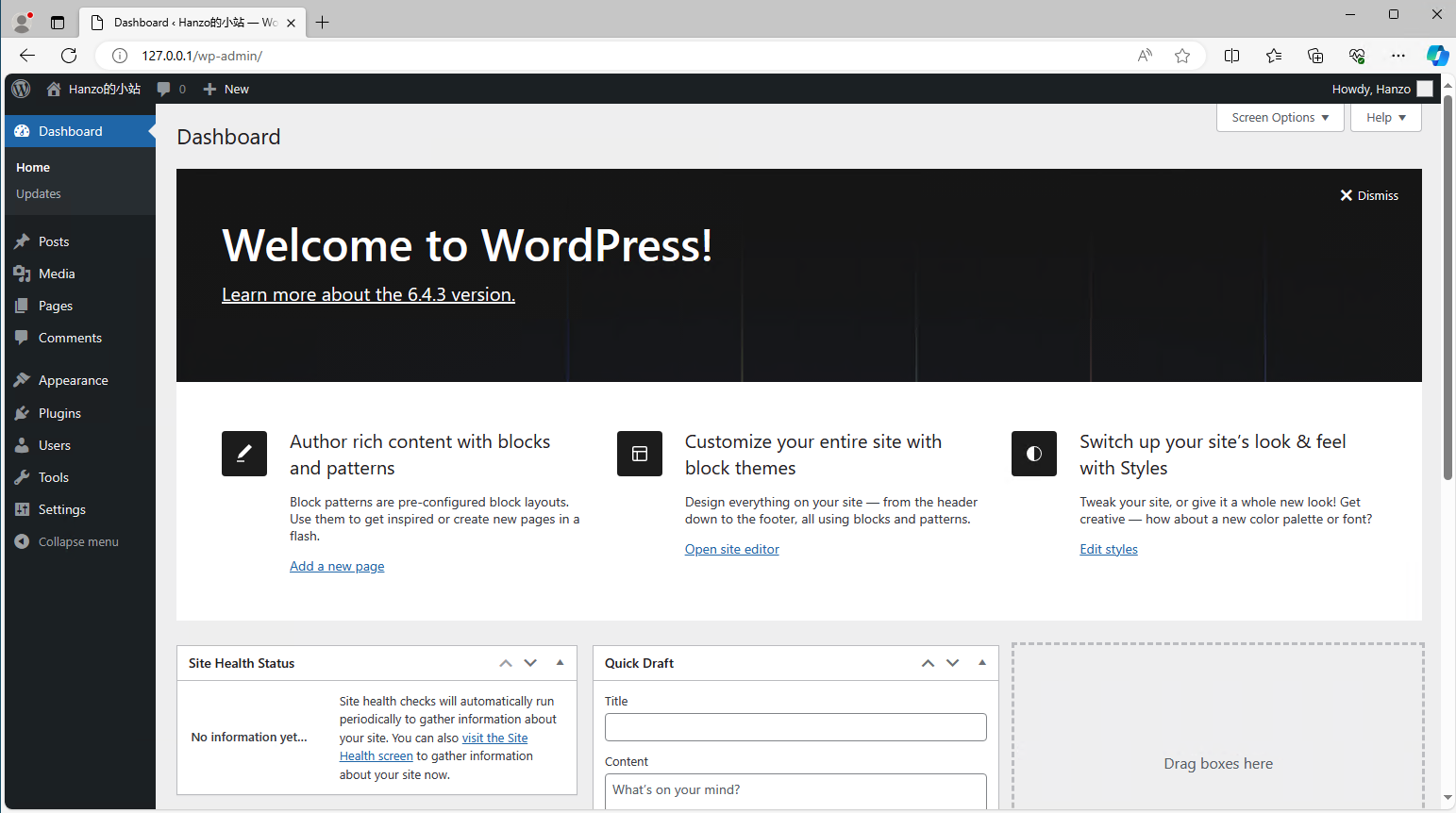
Task: Refresh the page with the reload icon
Action: (x=69, y=56)
